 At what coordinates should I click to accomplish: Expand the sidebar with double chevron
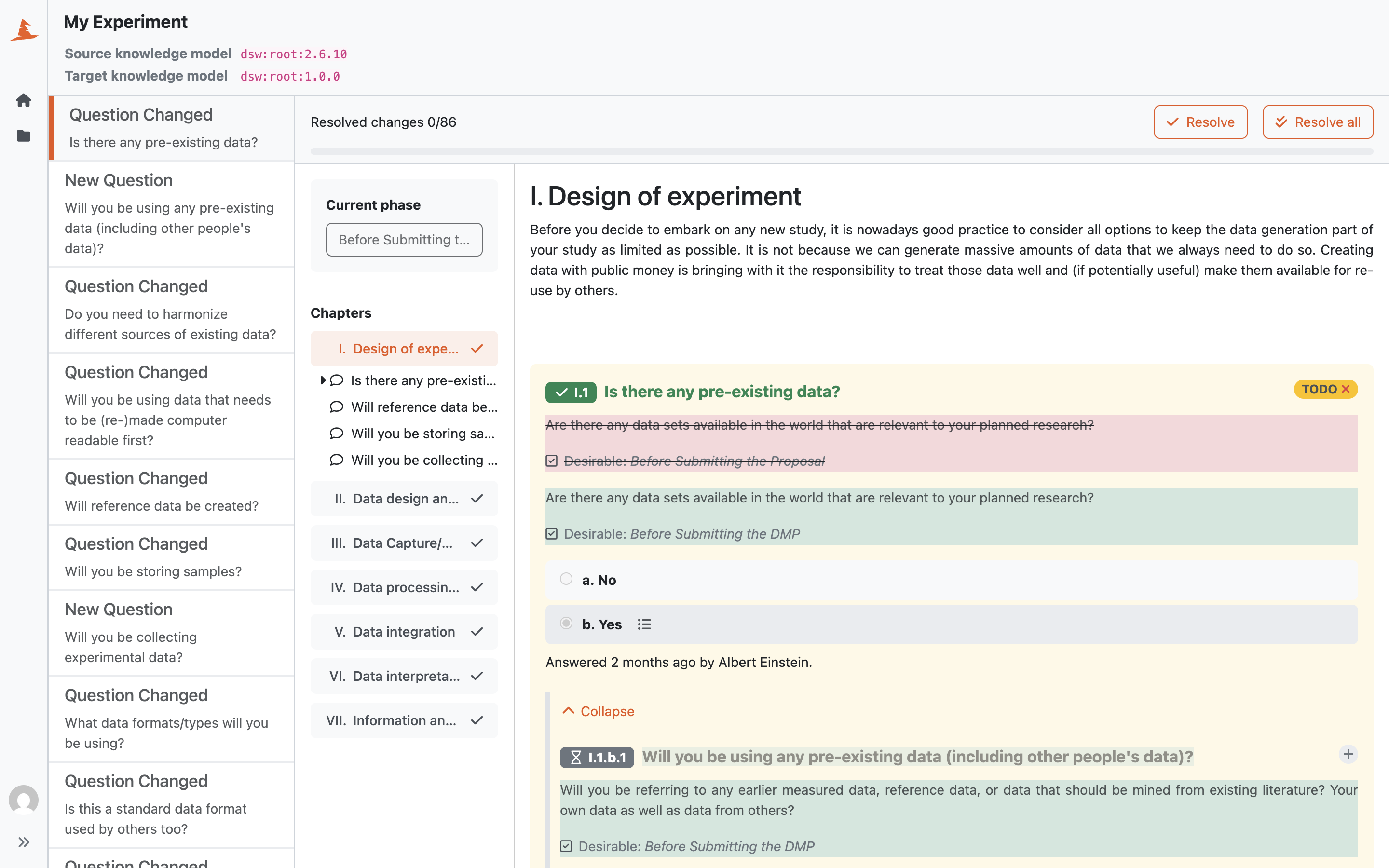click(24, 842)
